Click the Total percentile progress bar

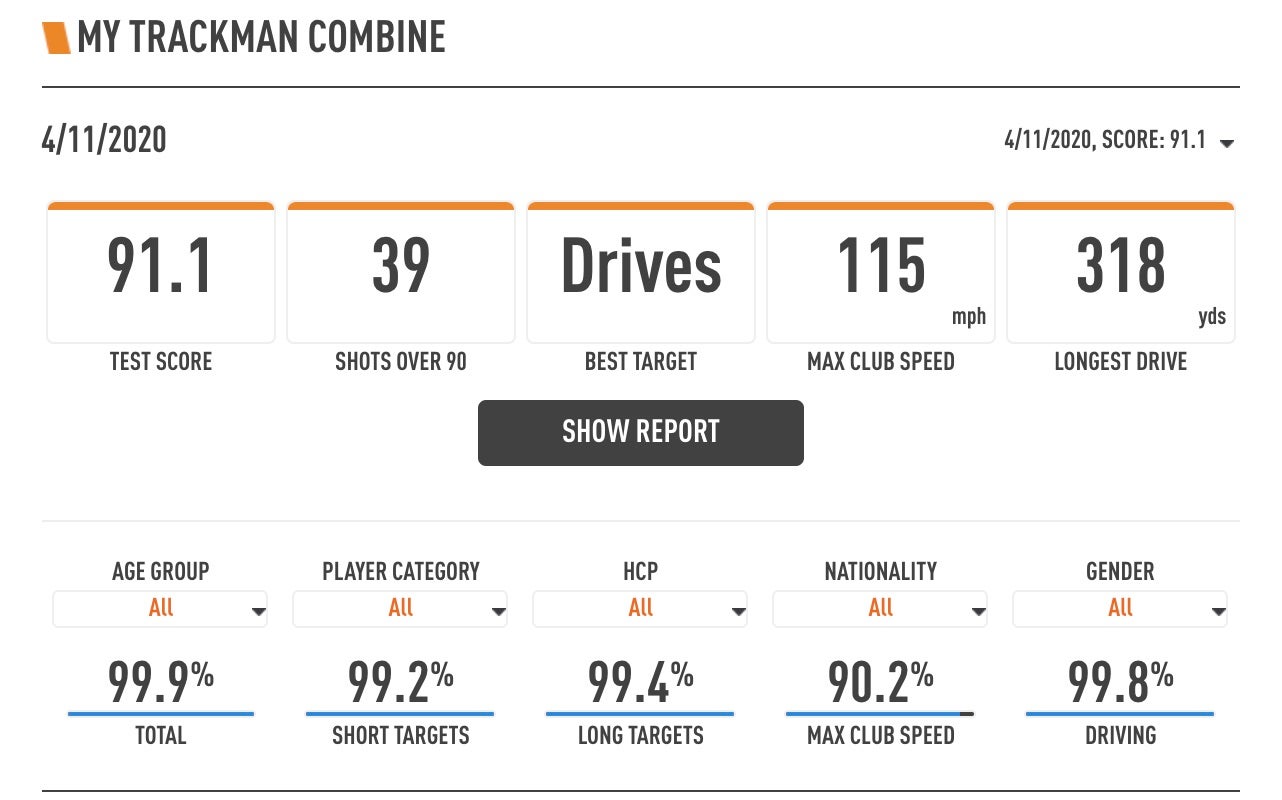[161, 714]
